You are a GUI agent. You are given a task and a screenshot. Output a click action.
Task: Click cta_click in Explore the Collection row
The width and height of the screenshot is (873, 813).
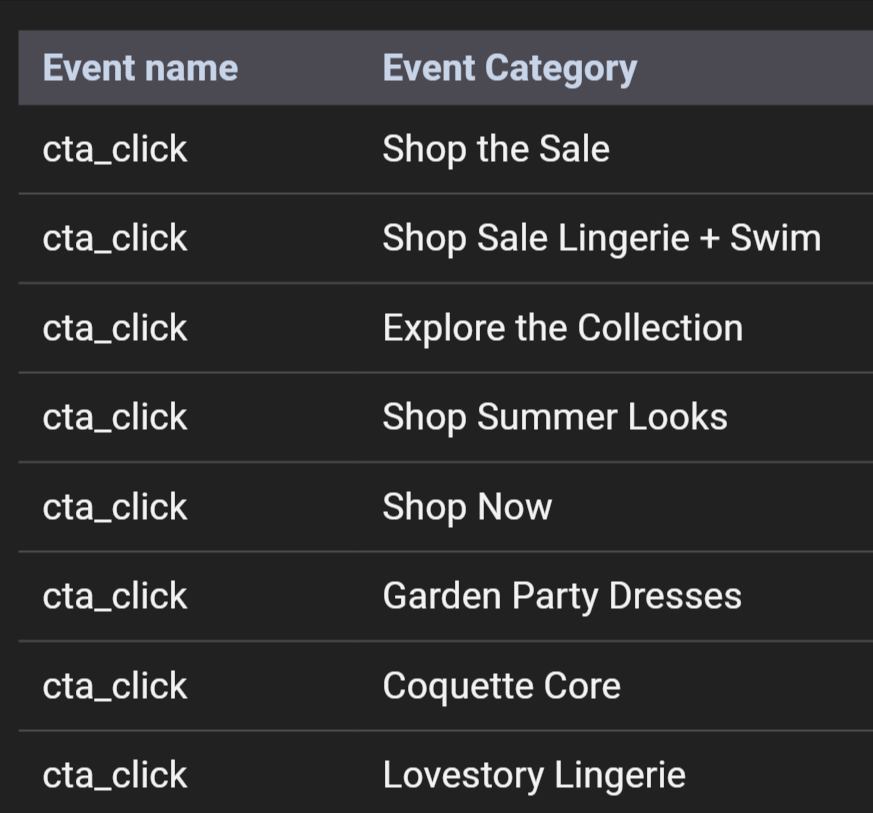pos(115,328)
